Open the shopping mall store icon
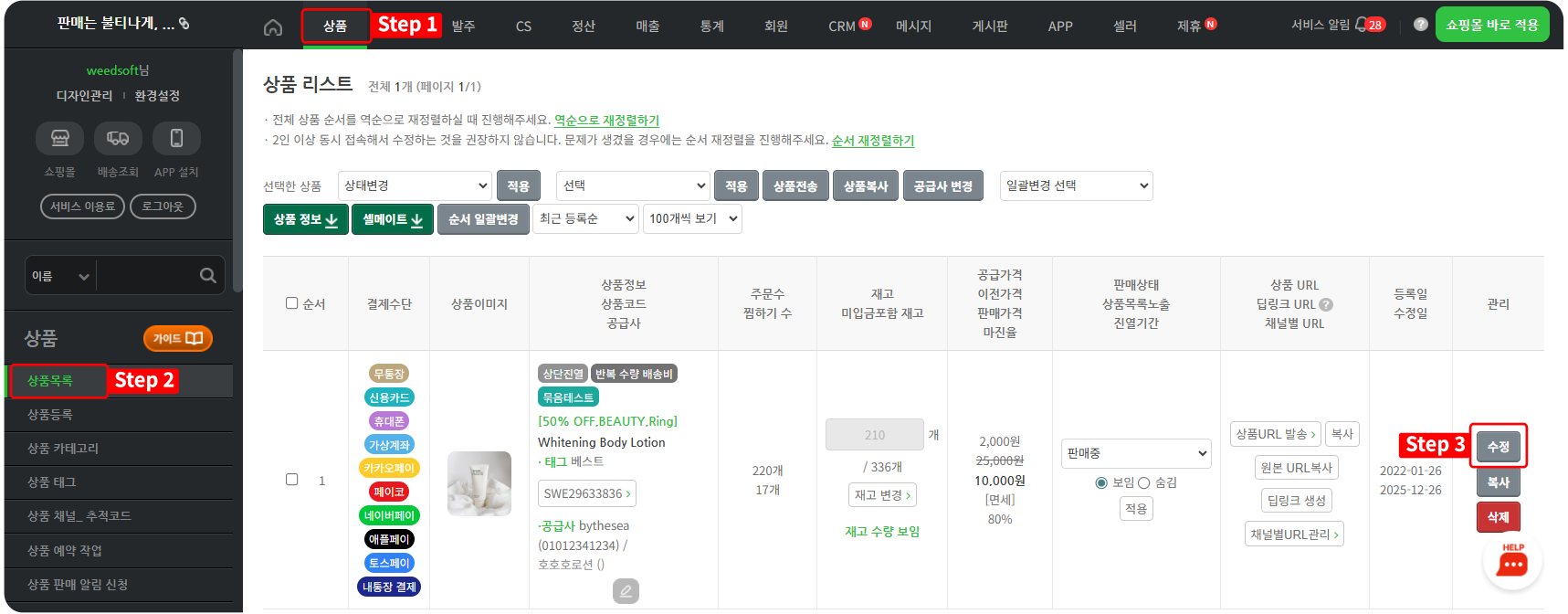 (60, 138)
